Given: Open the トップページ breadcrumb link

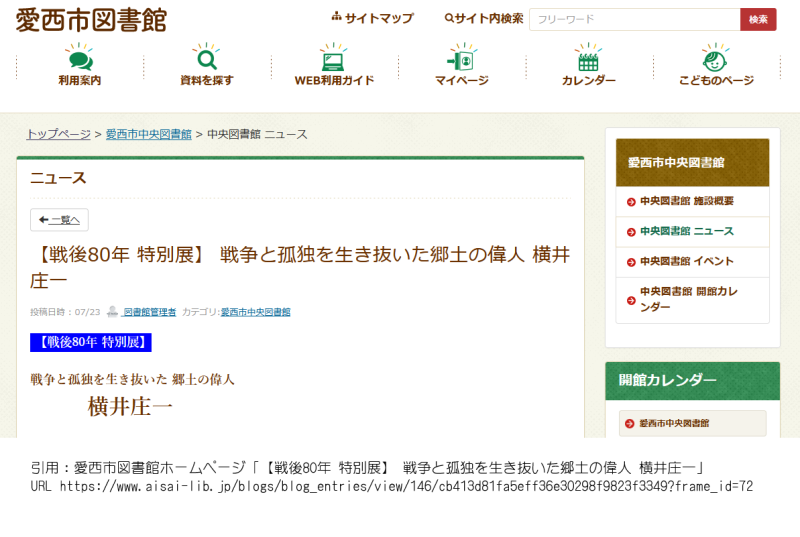Looking at the screenshot, I should click(58, 134).
